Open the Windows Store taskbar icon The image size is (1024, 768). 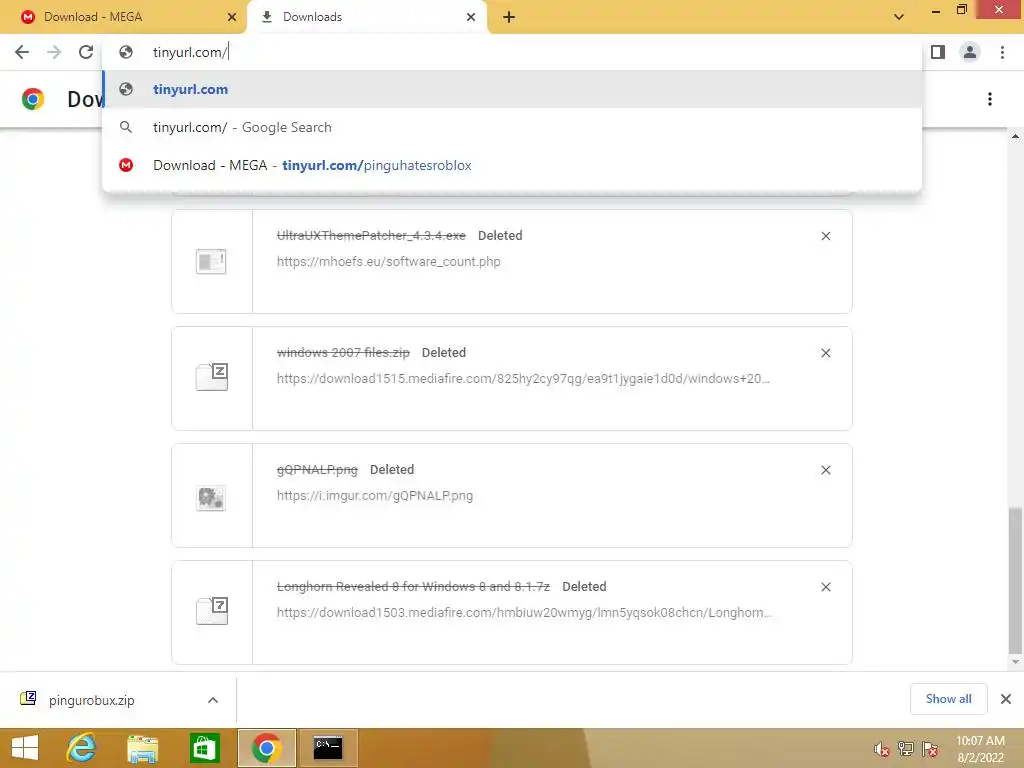coord(204,748)
